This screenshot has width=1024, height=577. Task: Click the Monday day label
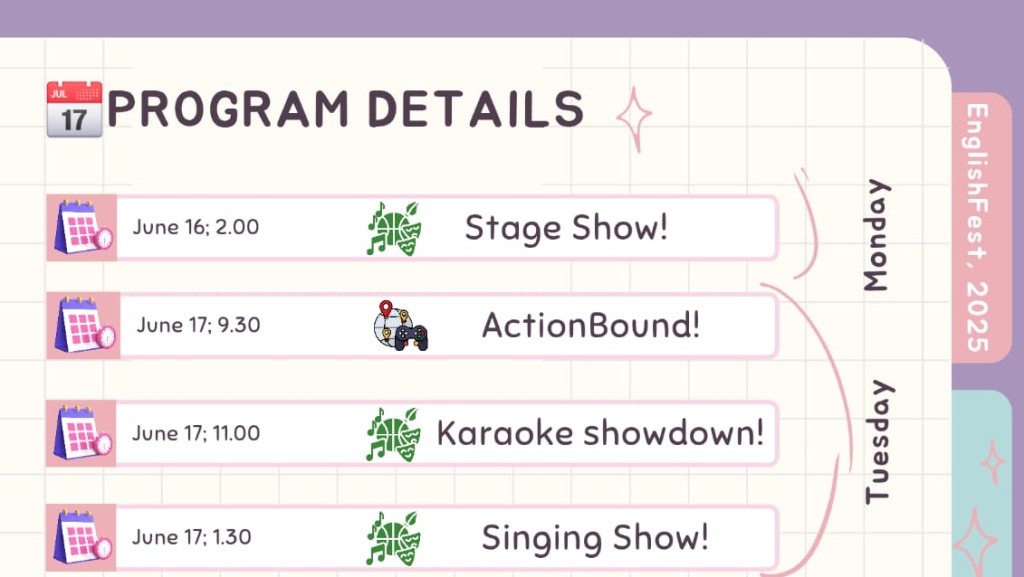click(x=876, y=235)
